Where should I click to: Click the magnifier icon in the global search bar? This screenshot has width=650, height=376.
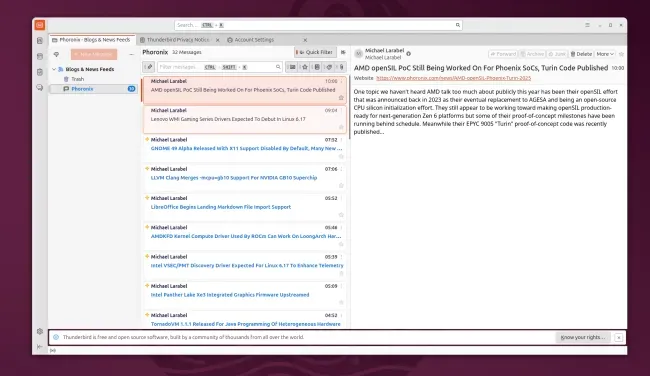point(458,25)
